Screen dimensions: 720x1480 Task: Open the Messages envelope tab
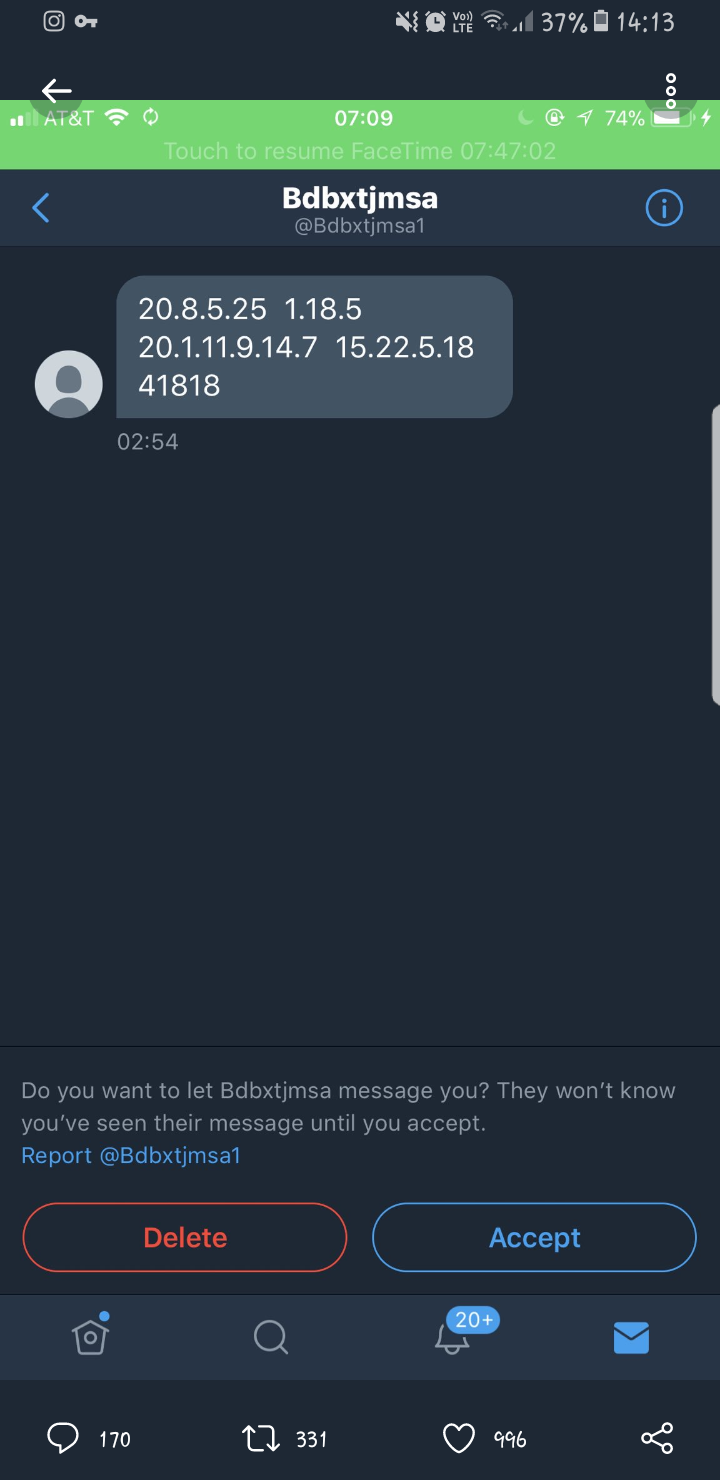tap(631, 1337)
